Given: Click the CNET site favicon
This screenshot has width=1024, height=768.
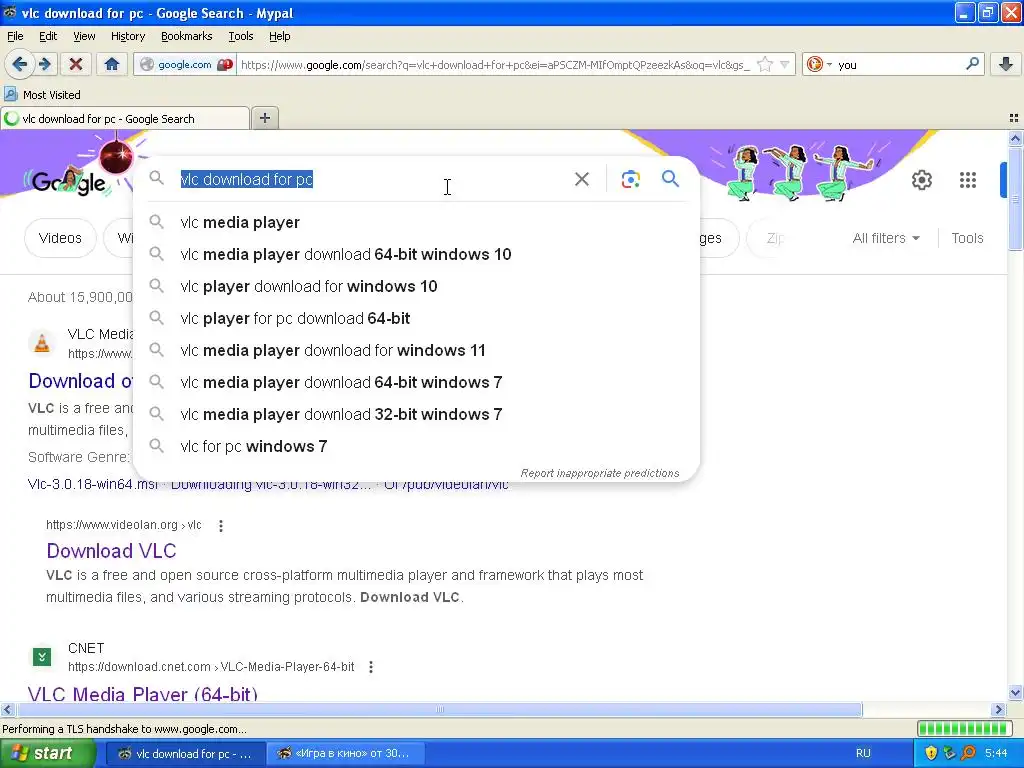Looking at the screenshot, I should (42, 656).
